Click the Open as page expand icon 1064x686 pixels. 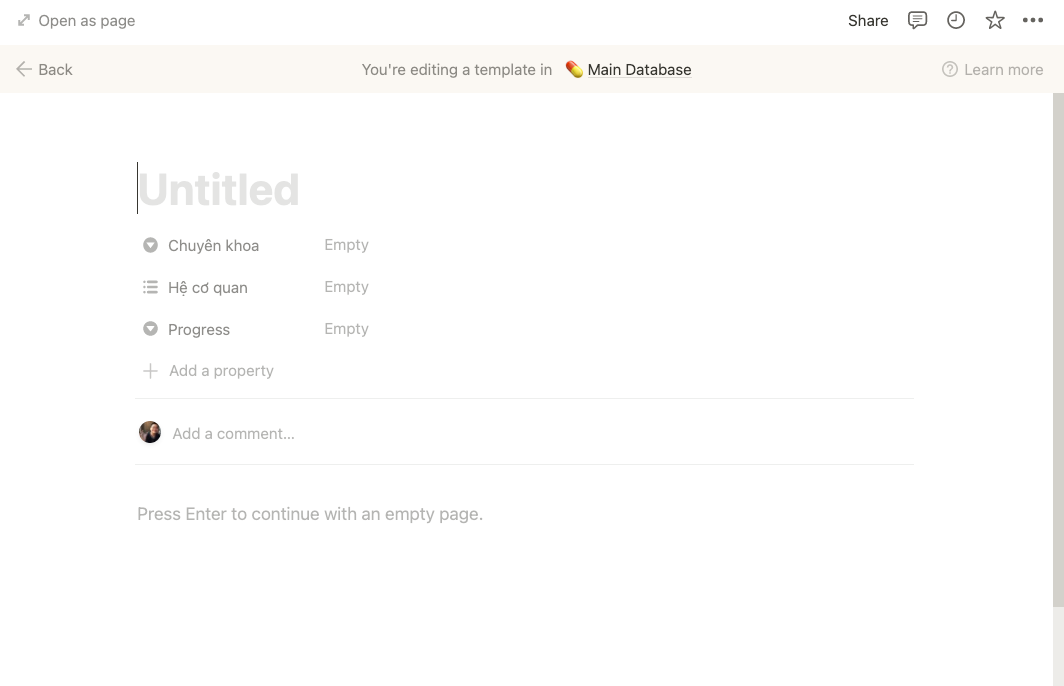pyautogui.click(x=22, y=19)
